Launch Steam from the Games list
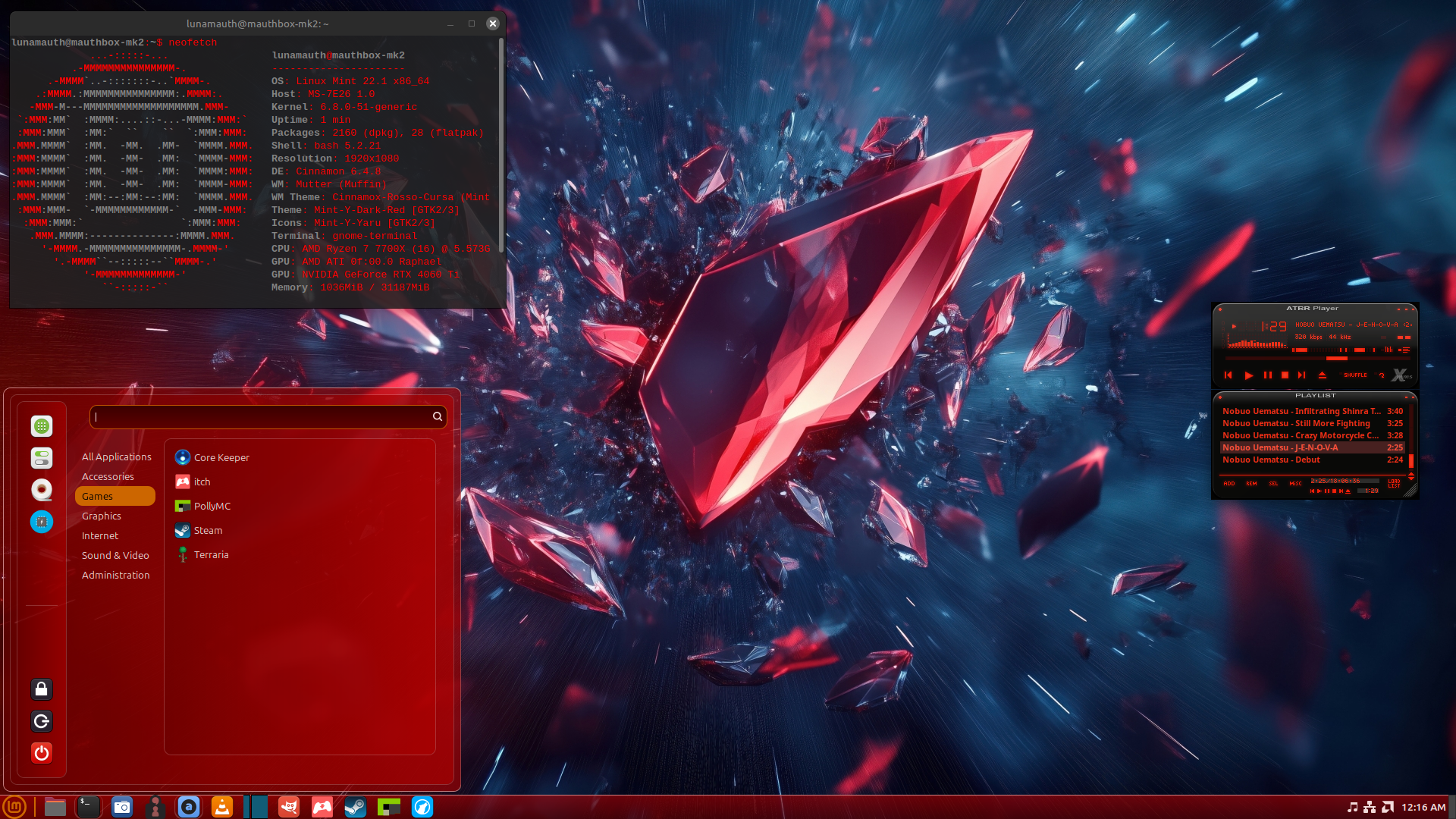Image resolution: width=1456 pixels, height=819 pixels. click(207, 530)
